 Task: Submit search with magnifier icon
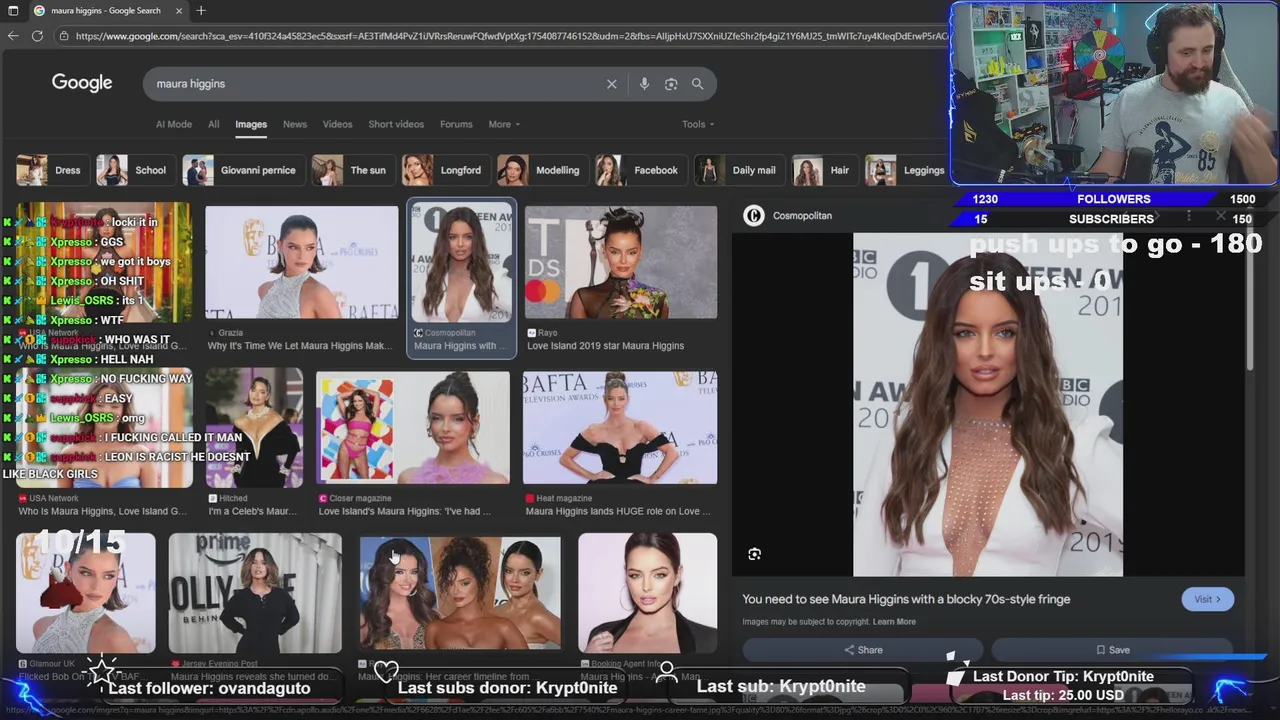click(x=698, y=84)
